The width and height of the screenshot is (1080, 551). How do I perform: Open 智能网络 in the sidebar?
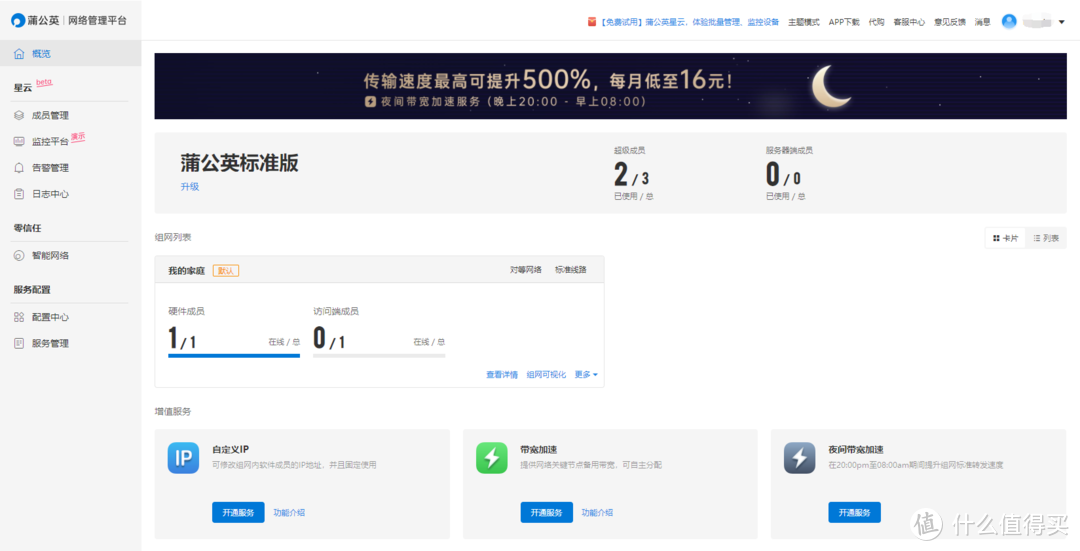(x=50, y=256)
